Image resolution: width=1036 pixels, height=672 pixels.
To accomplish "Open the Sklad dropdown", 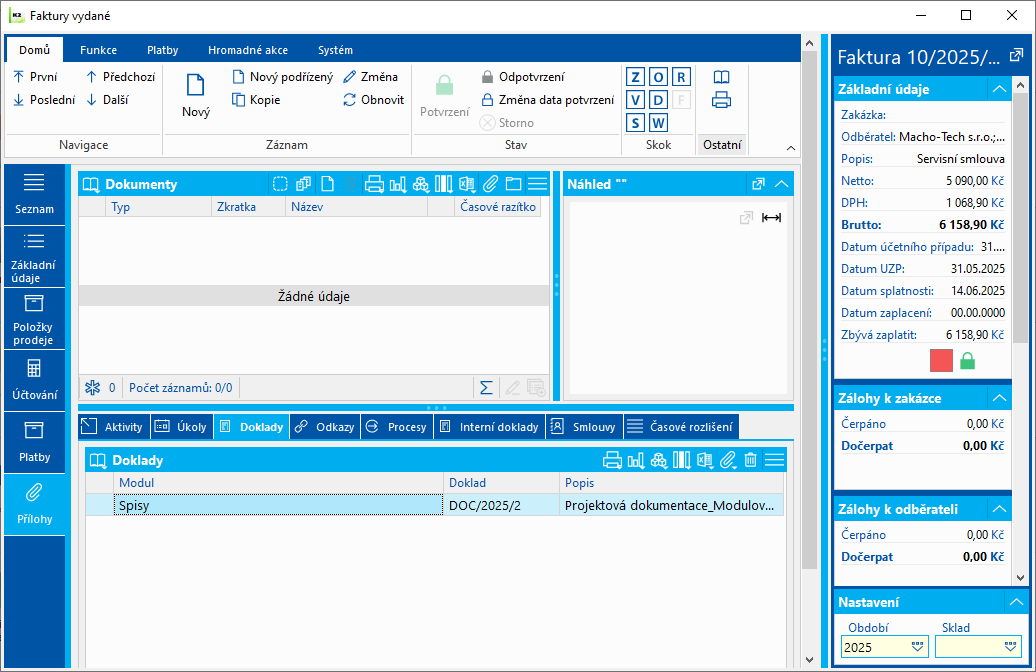I will [1010, 647].
